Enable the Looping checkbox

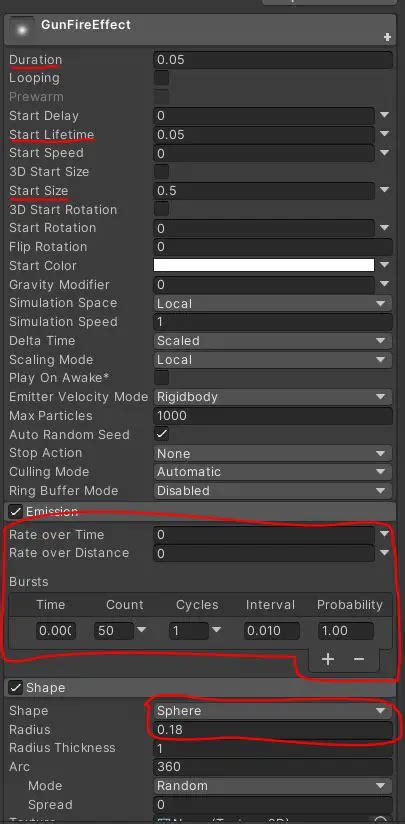pyautogui.click(x=161, y=78)
